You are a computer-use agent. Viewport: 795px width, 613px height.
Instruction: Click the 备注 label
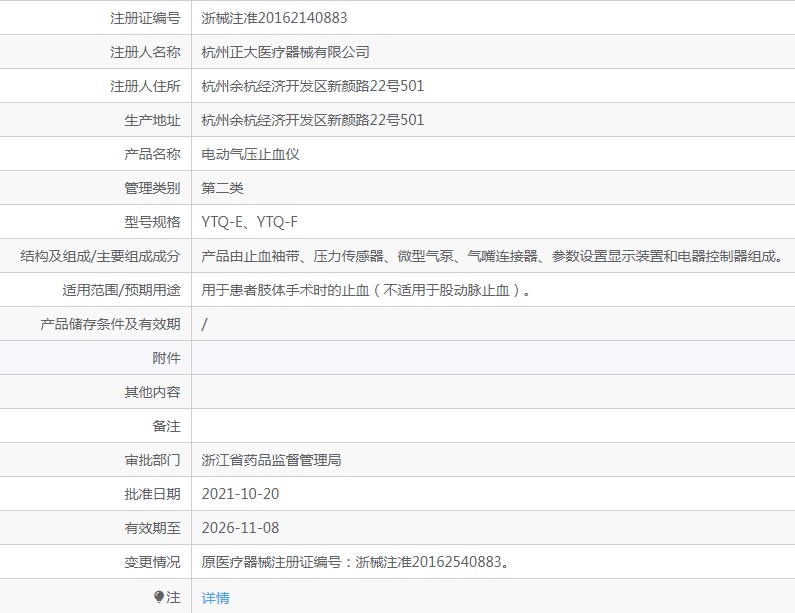(166, 425)
